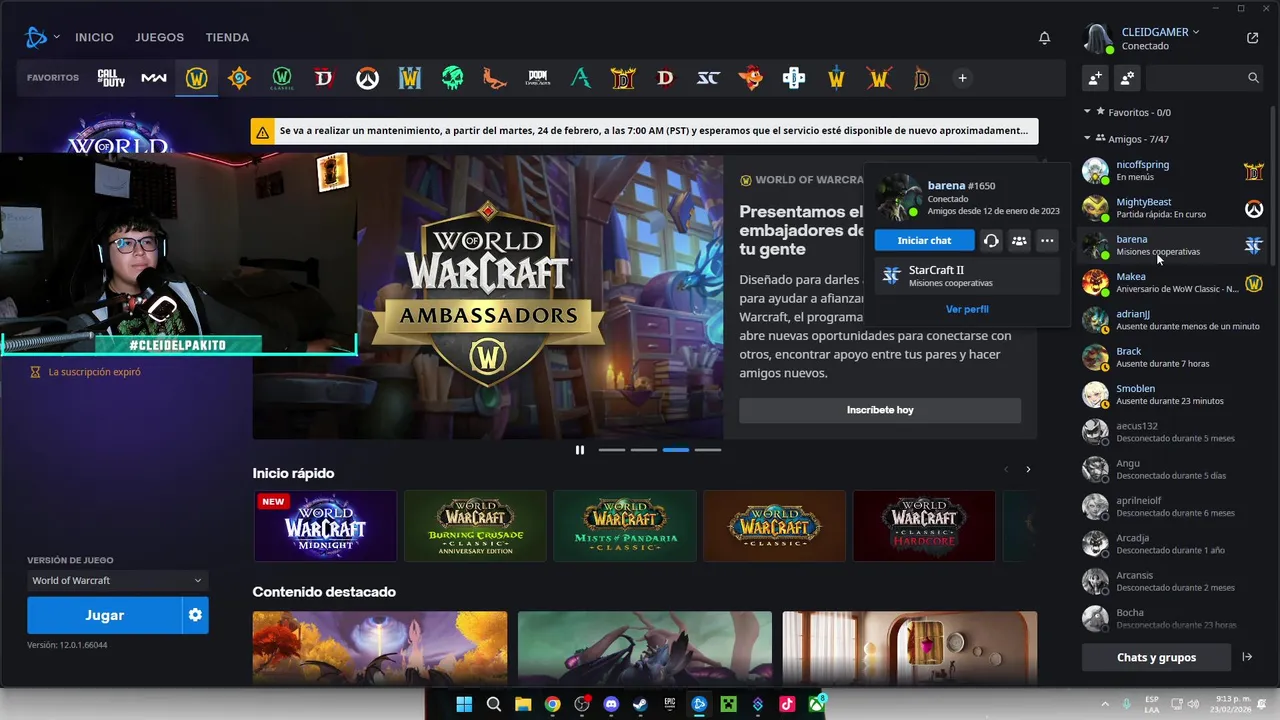1280x720 pixels.
Task: Go to the JUEGOS tab
Action: (160, 37)
